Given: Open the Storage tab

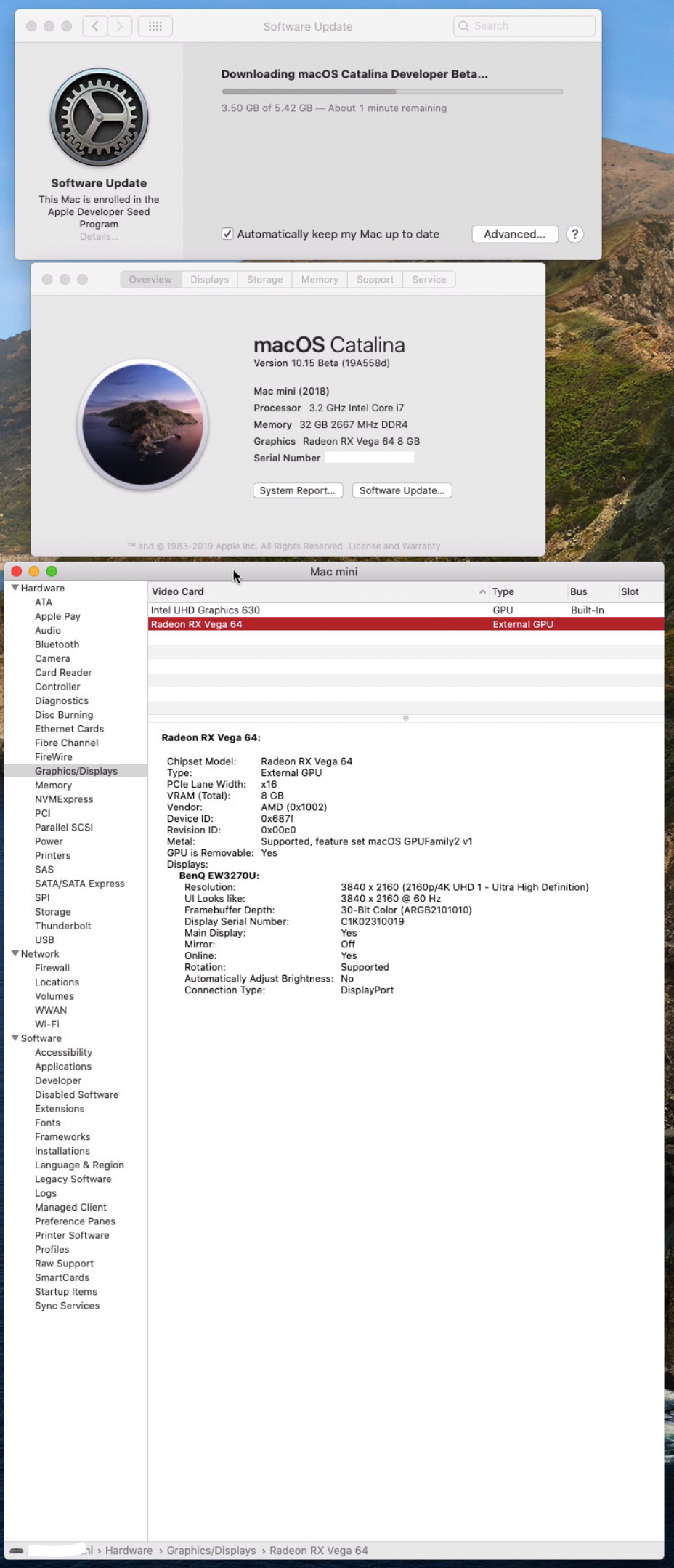Looking at the screenshot, I should tap(264, 280).
